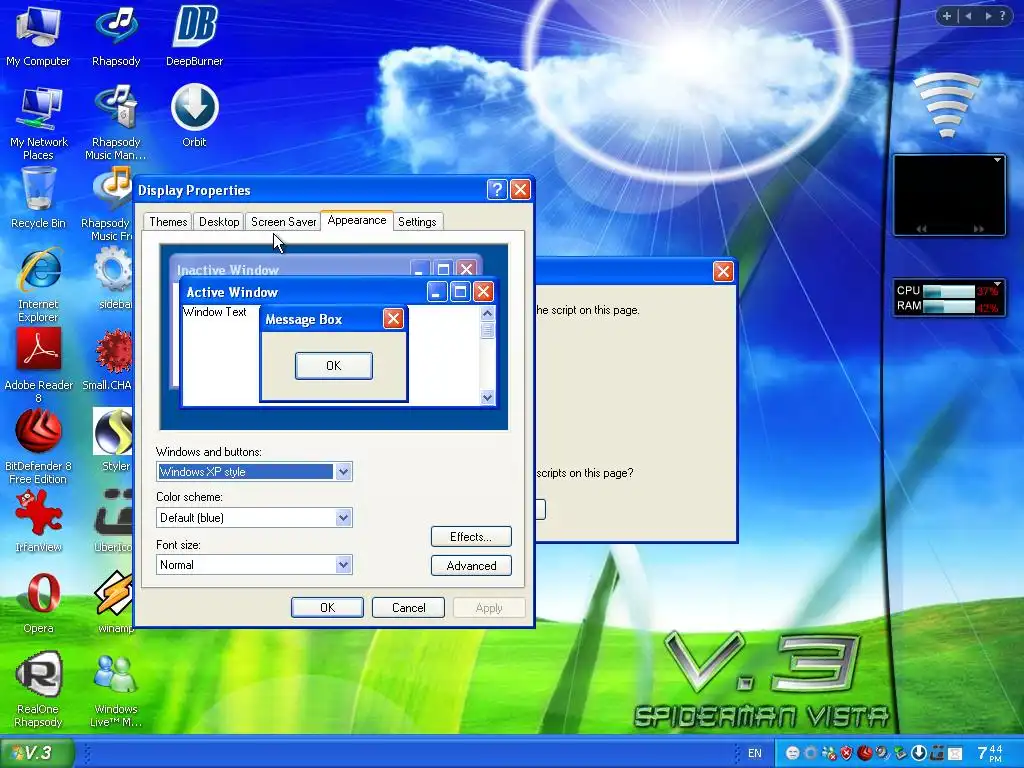Click the V.3 Start button
Screen dimensions: 1024x768
[37, 752]
